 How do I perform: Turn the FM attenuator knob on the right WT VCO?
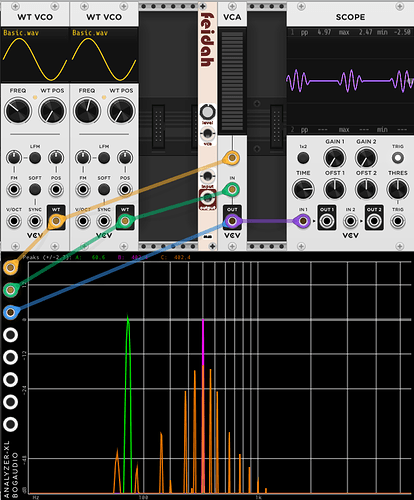tap(83, 157)
